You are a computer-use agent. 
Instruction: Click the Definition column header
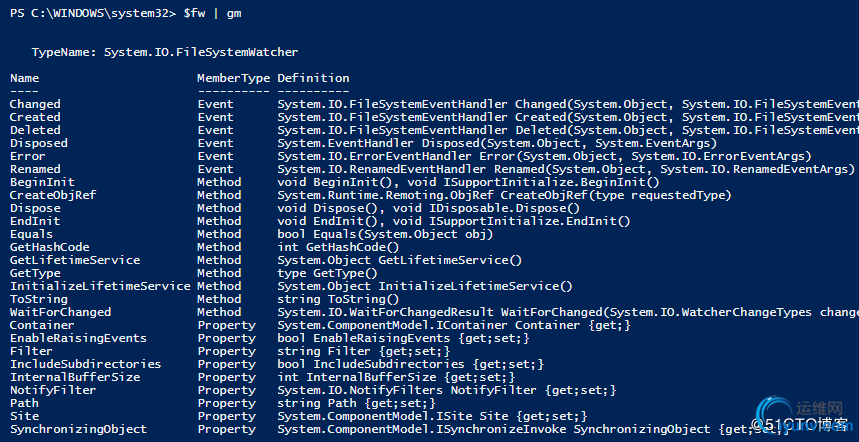click(313, 78)
